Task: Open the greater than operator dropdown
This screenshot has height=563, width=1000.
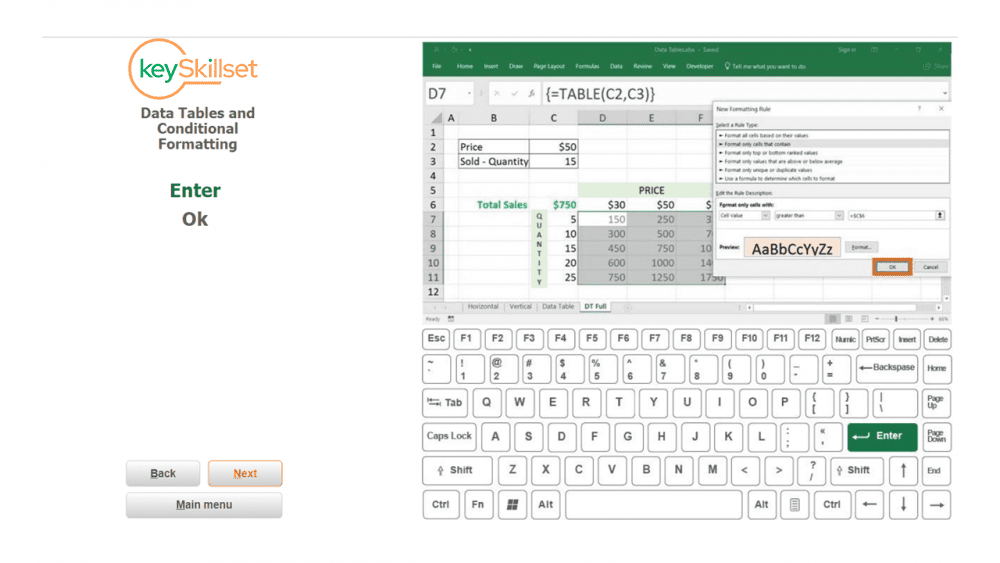Action: (839, 216)
